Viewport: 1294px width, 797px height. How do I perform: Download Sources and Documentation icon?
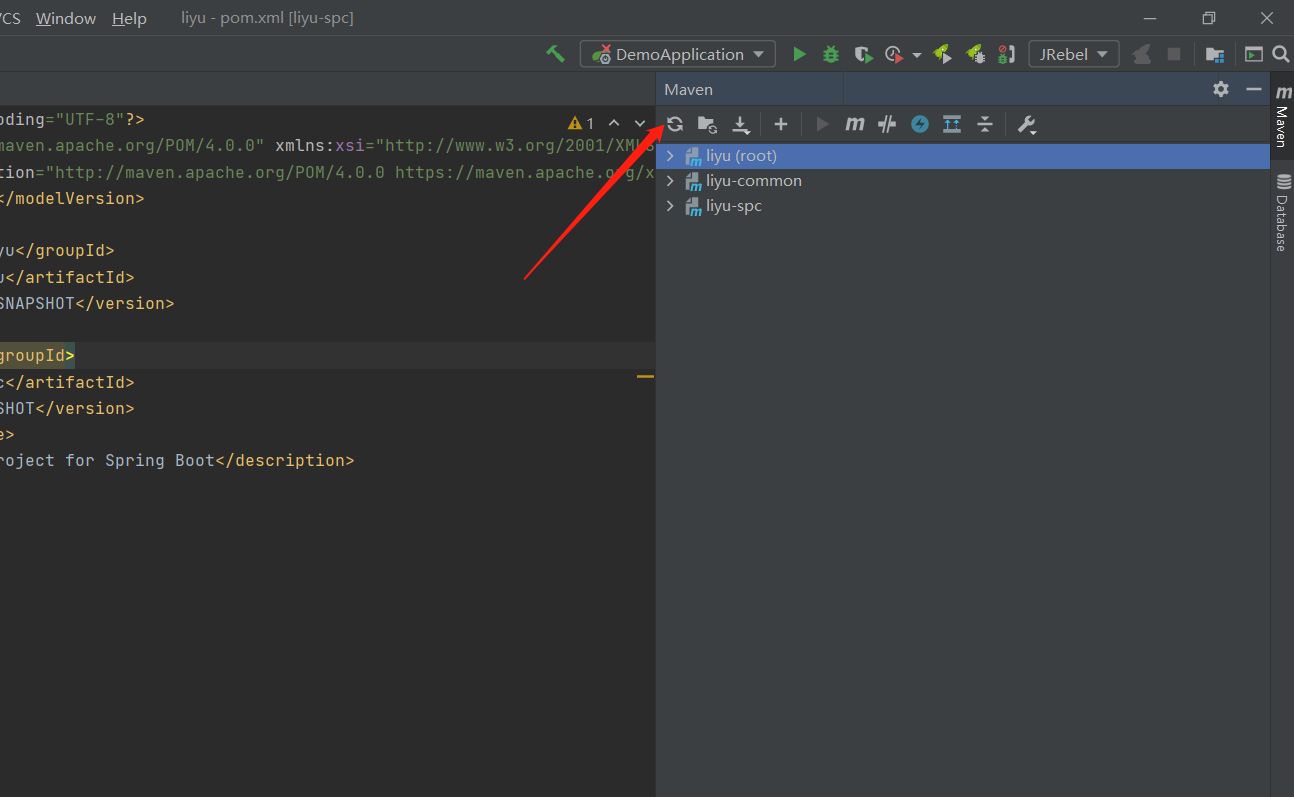pos(741,124)
